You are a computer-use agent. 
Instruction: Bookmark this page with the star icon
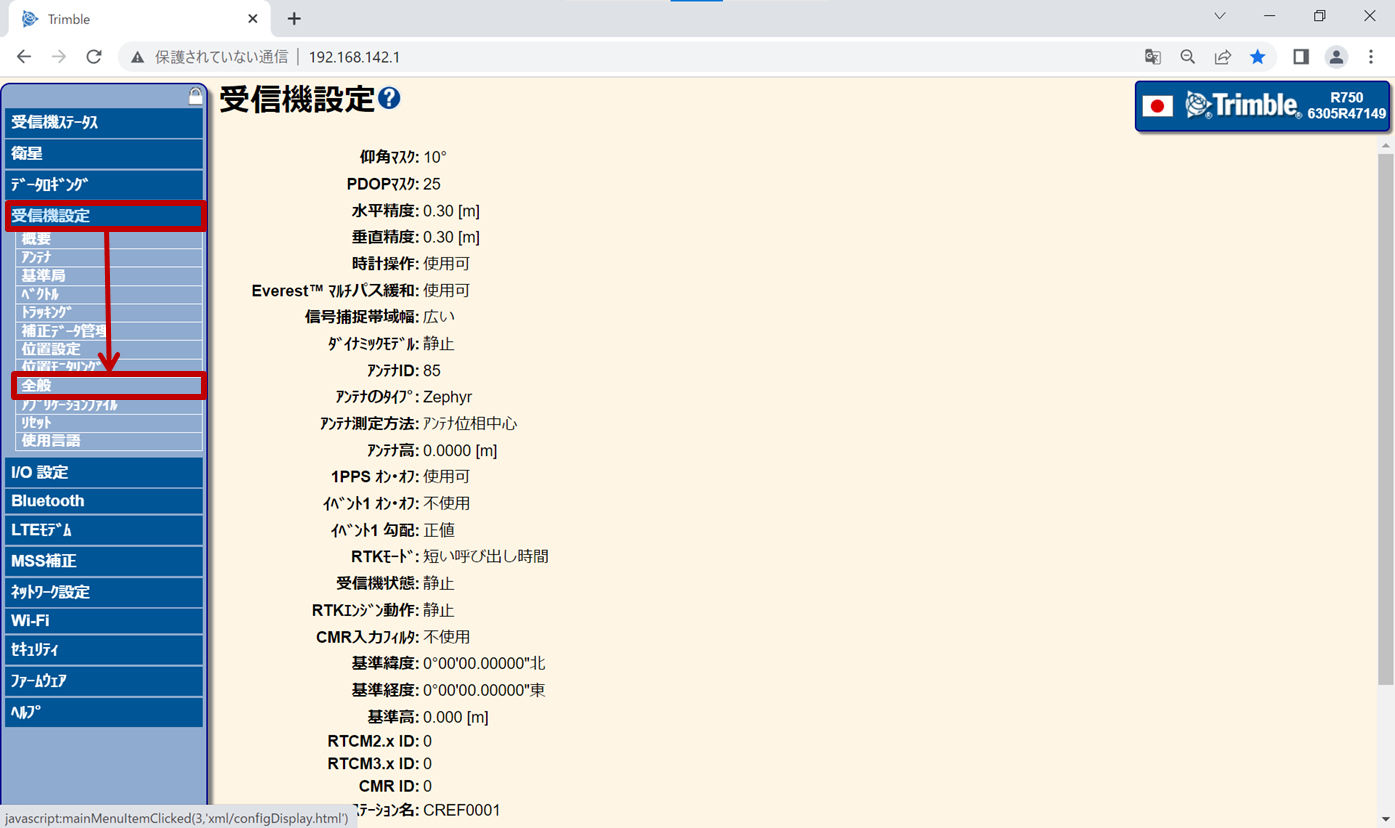(x=1258, y=57)
